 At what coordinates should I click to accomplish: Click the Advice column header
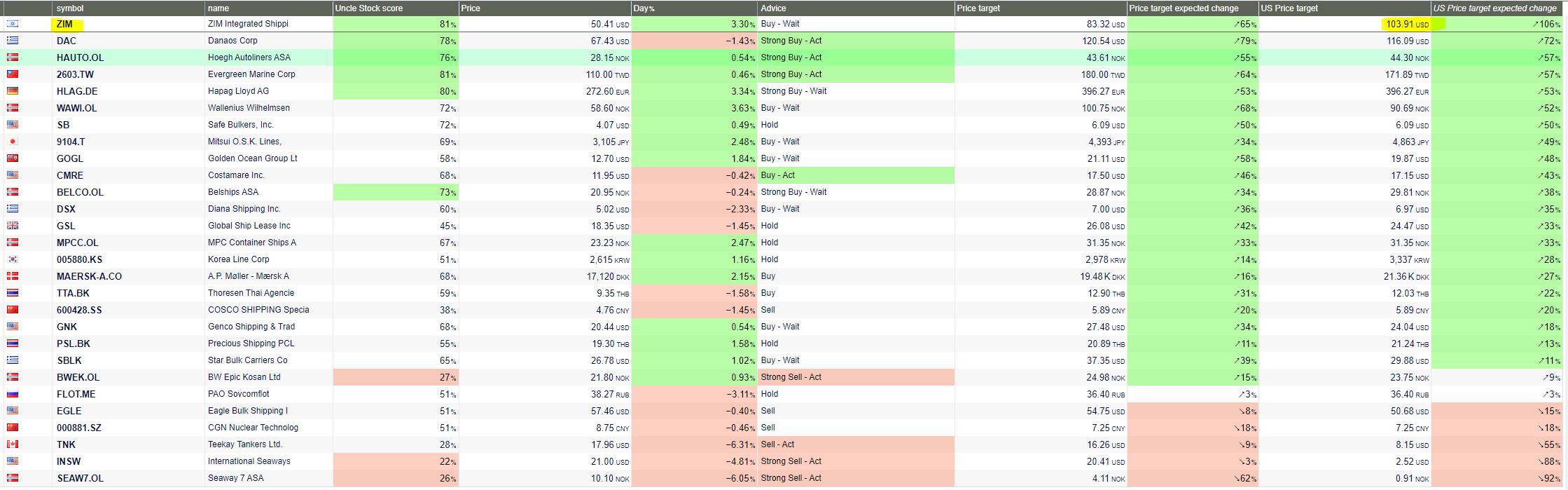(856, 8)
